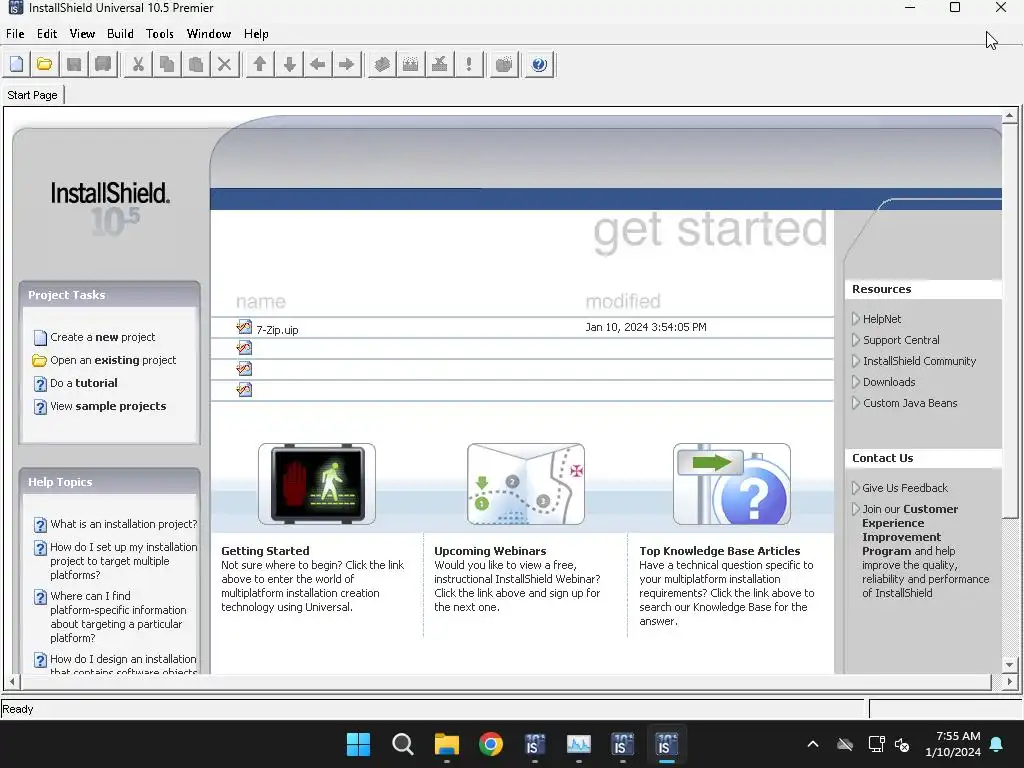The image size is (1024, 768).
Task: Click the Move Right arrow toolbar icon
Action: 347,64
